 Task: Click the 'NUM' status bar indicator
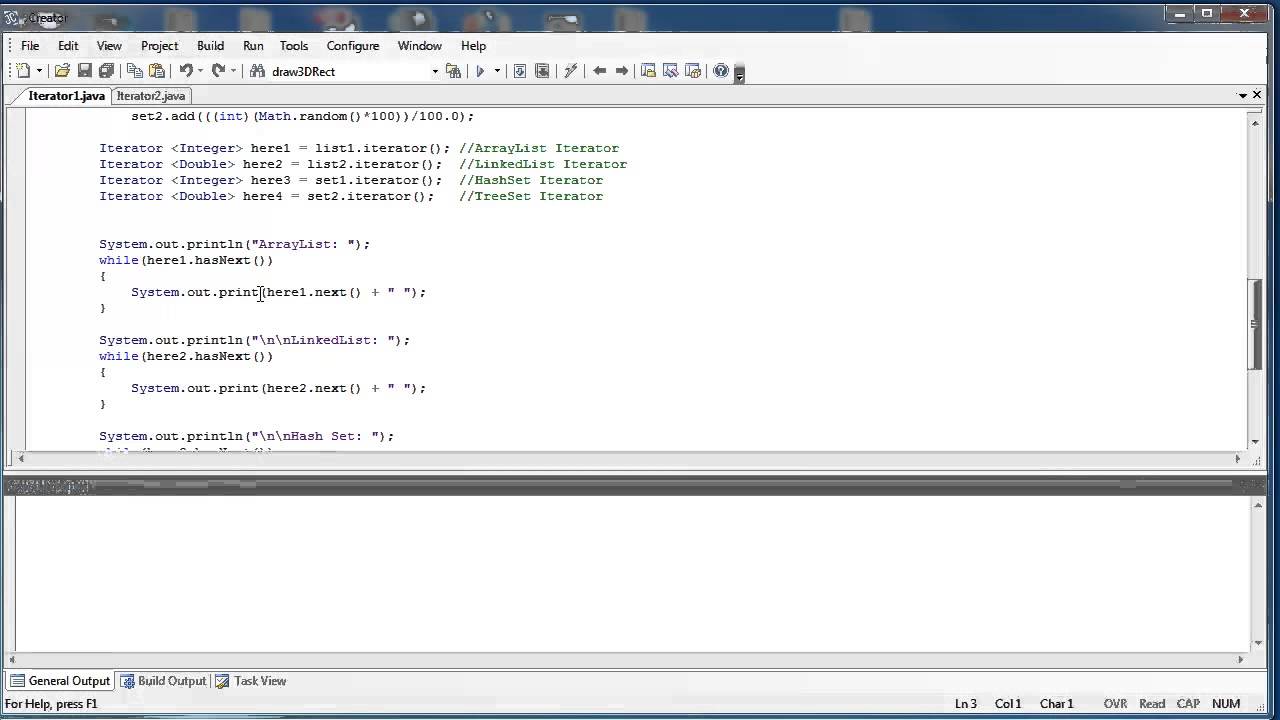[1226, 704]
